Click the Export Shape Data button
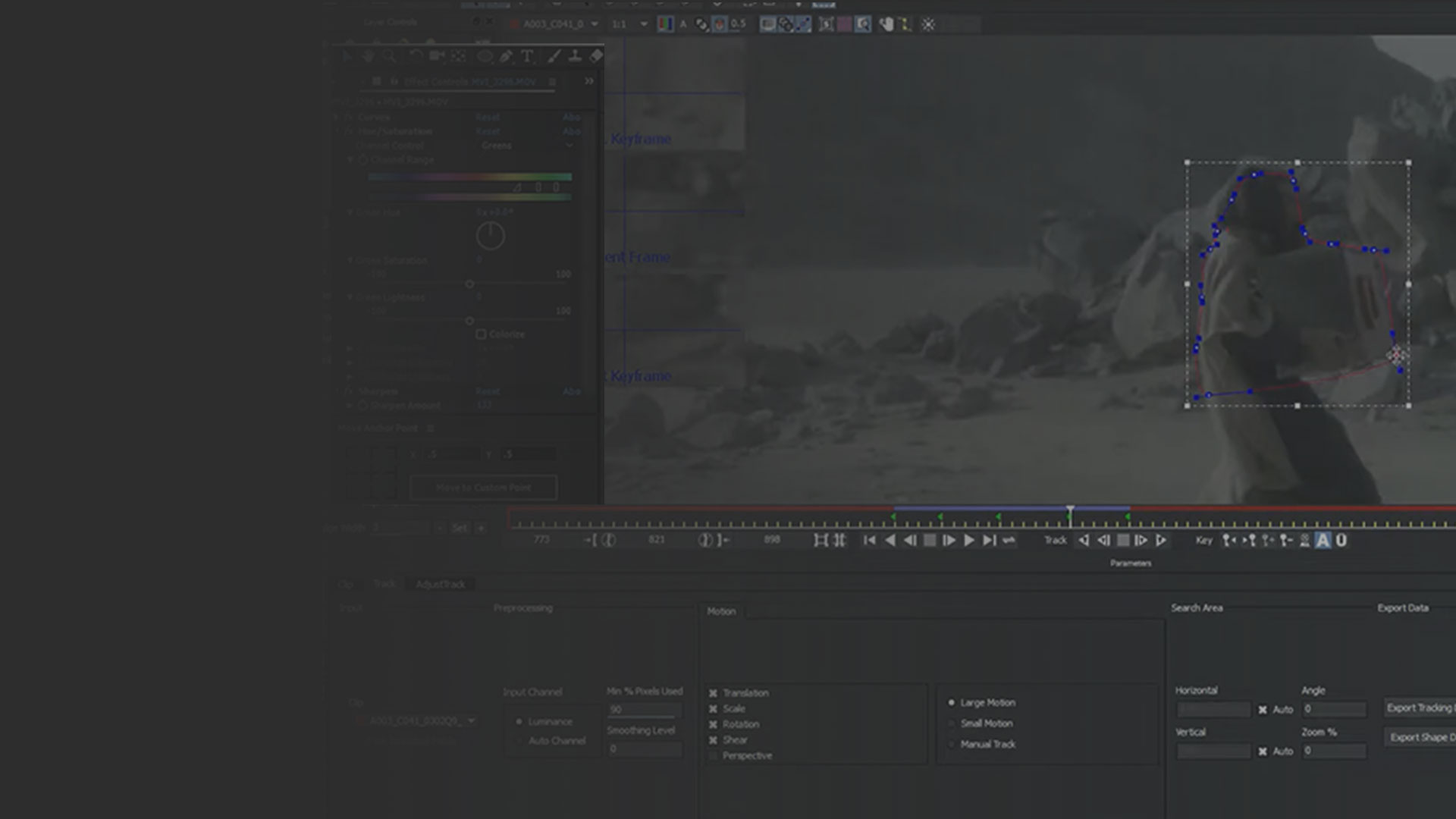This screenshot has width=1456, height=819. point(1420,737)
